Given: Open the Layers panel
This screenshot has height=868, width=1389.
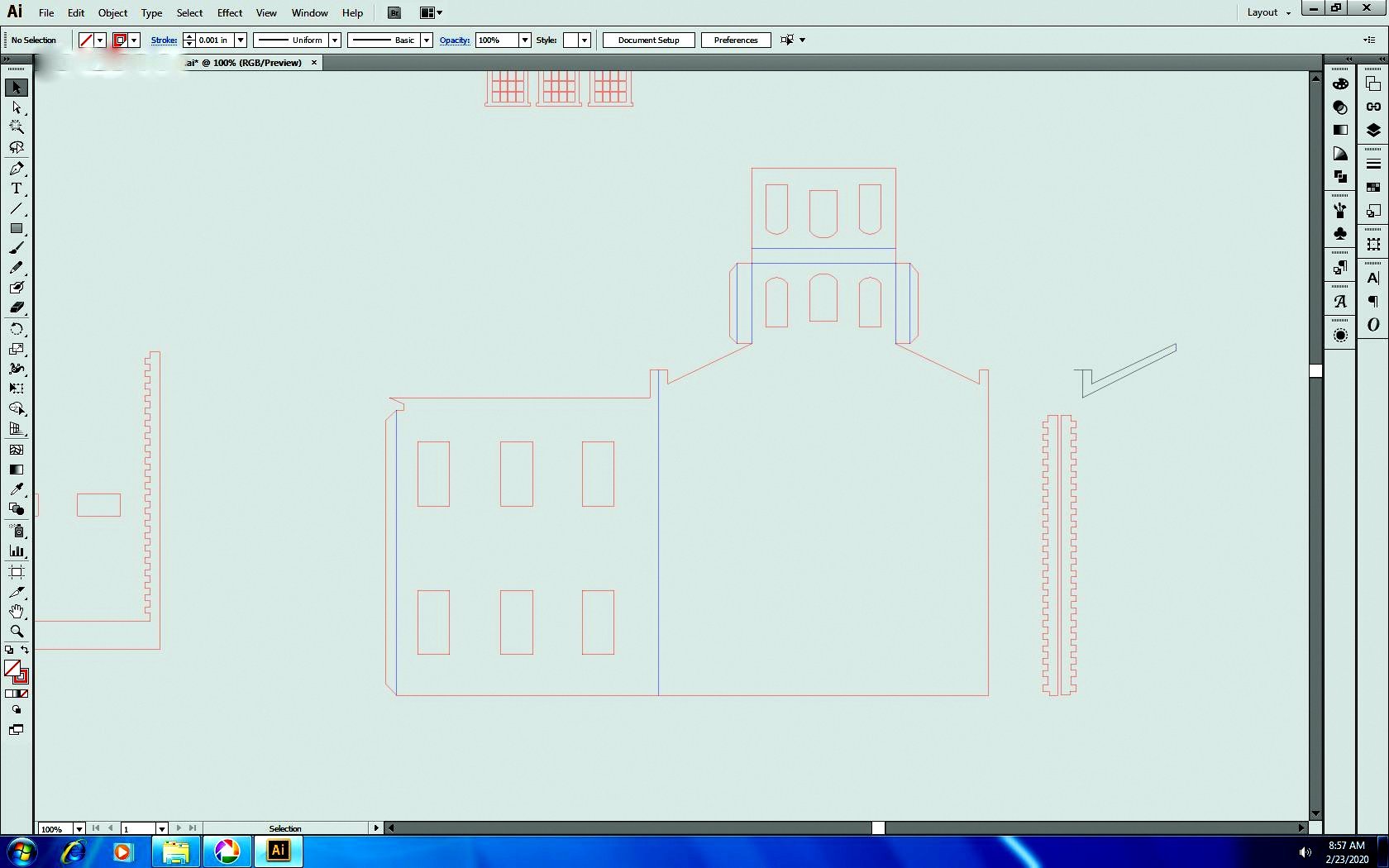Looking at the screenshot, I should [x=1373, y=131].
